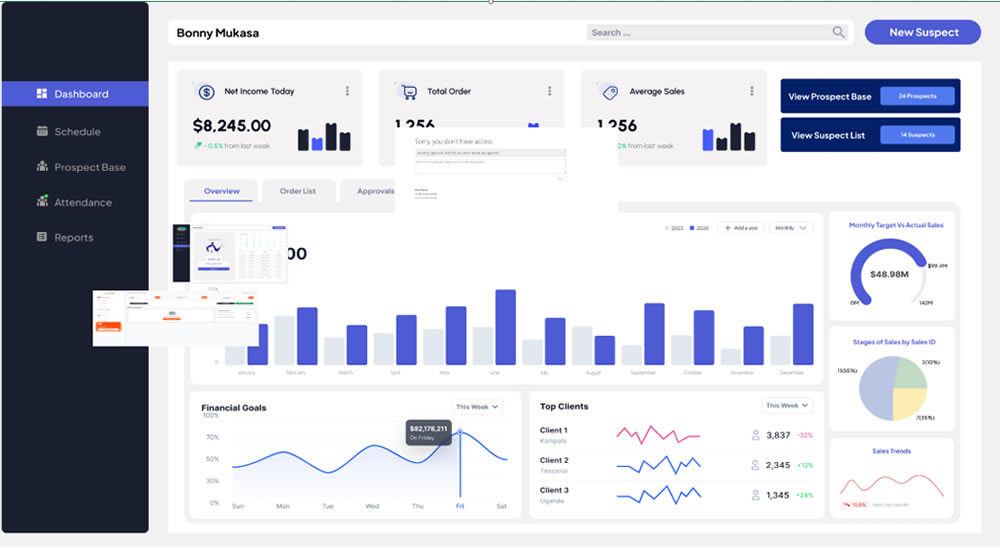Click the price tag icon on Average Sales

coord(609,92)
